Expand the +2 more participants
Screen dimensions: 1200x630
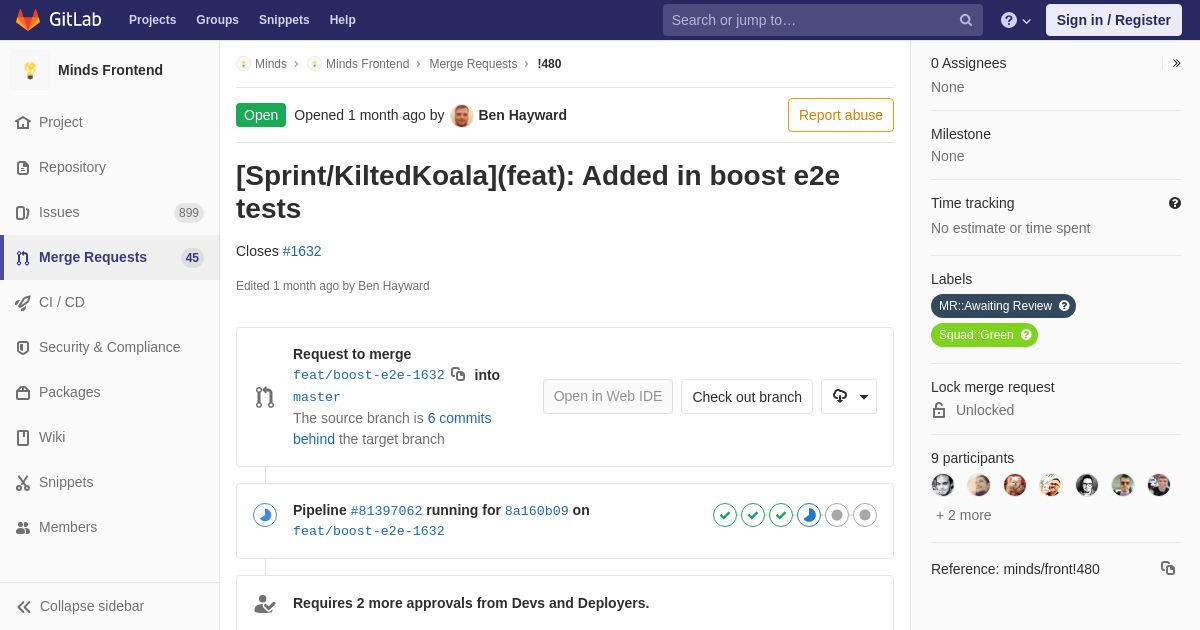(964, 515)
